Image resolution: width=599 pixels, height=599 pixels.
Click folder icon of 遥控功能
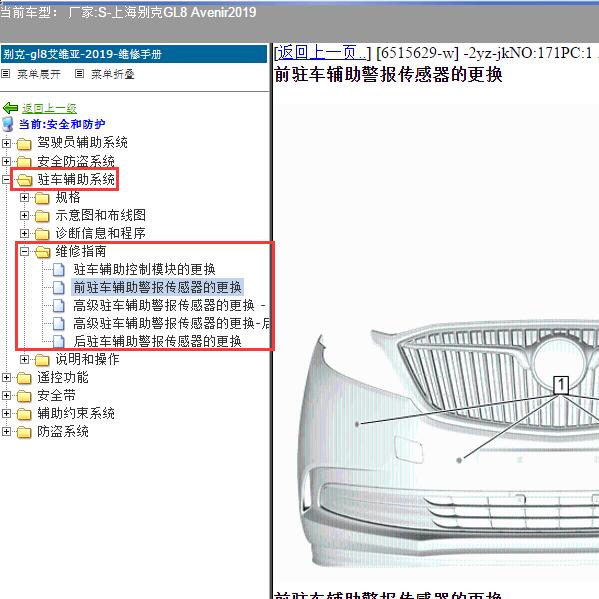click(24, 378)
